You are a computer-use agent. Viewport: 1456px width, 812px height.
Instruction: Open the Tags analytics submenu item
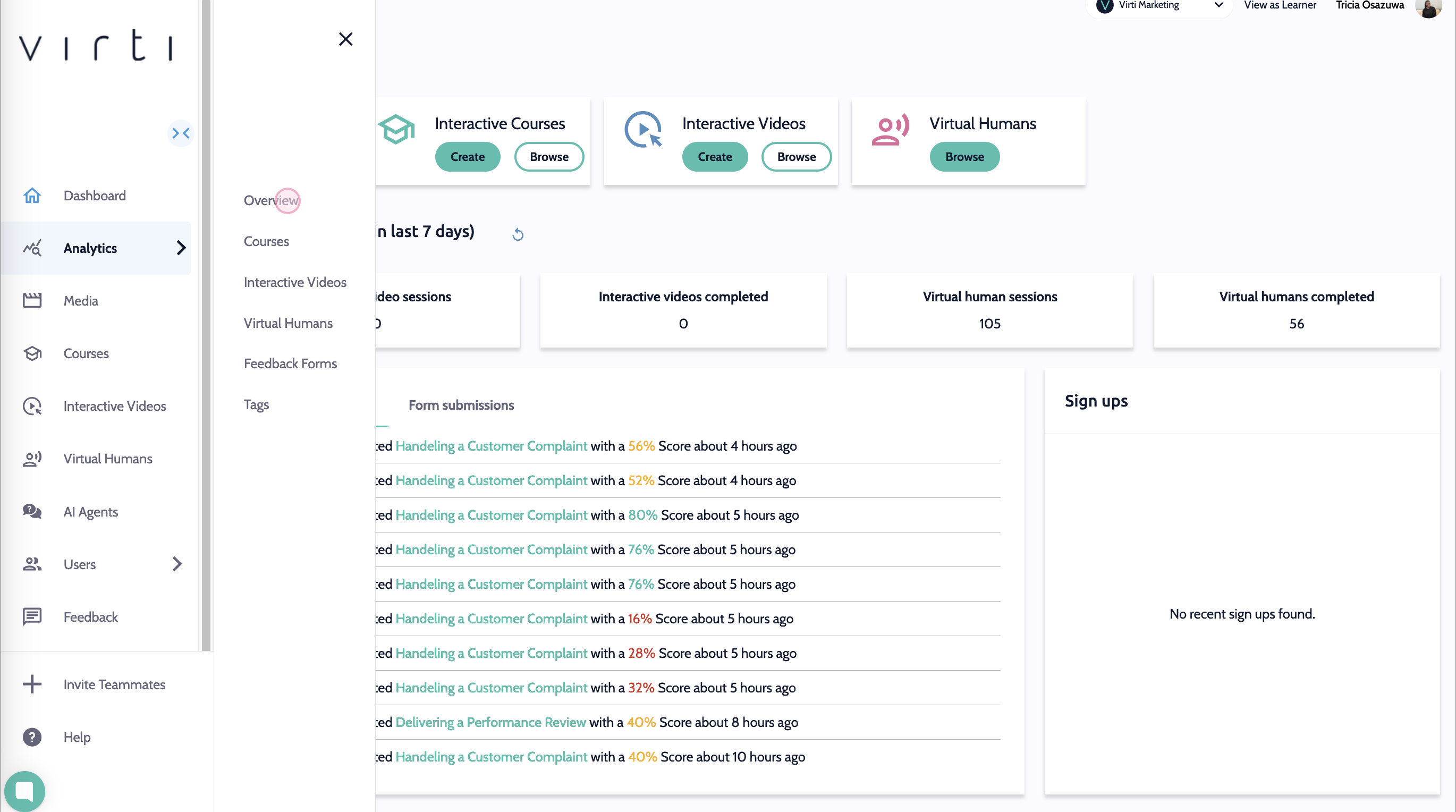(256, 404)
